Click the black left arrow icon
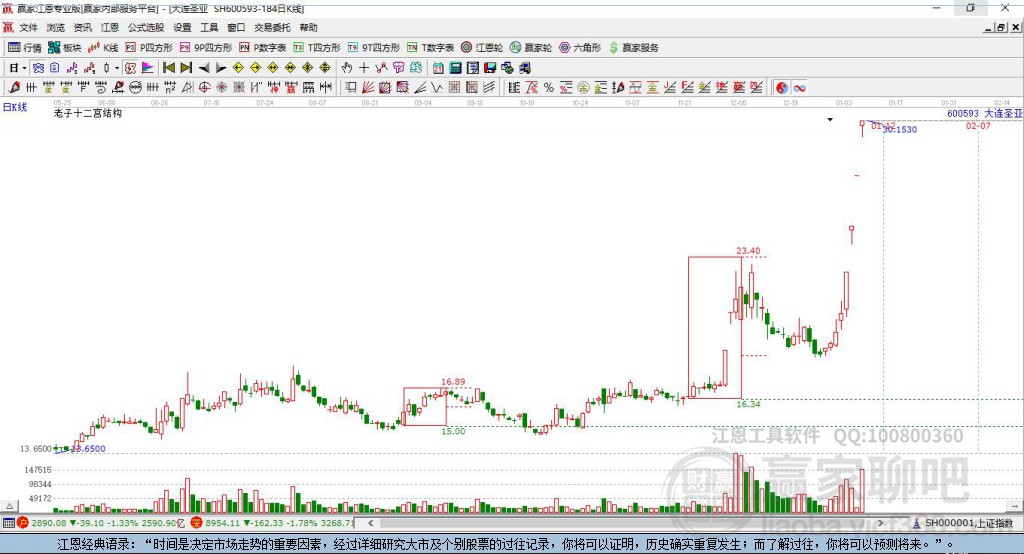Image resolution: width=1024 pixels, height=554 pixels. coord(204,68)
